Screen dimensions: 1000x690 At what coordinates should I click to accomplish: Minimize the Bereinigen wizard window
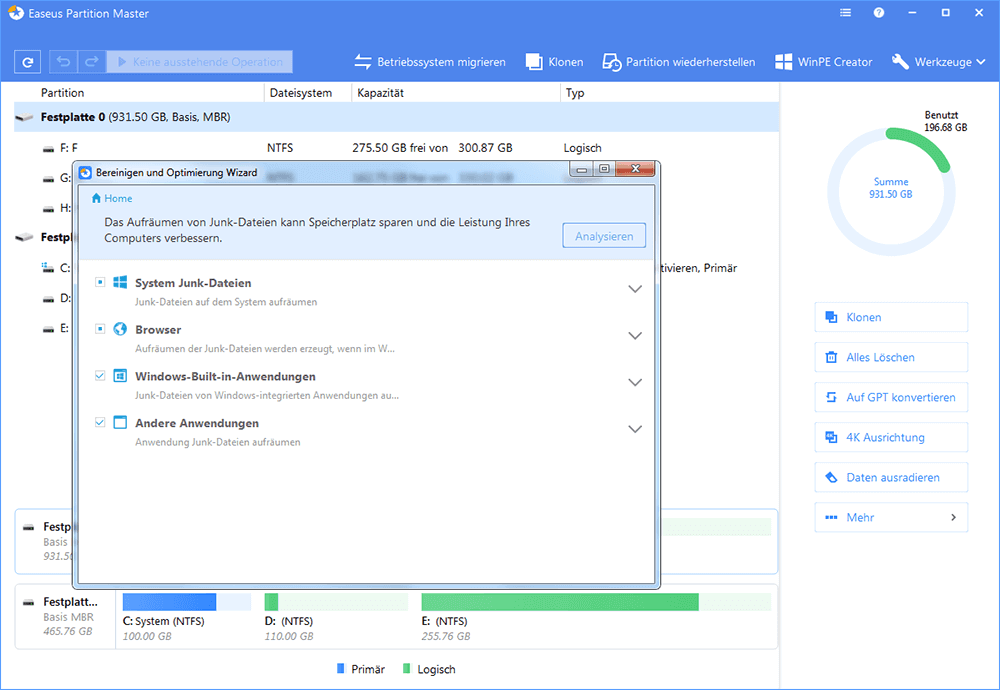(x=582, y=168)
